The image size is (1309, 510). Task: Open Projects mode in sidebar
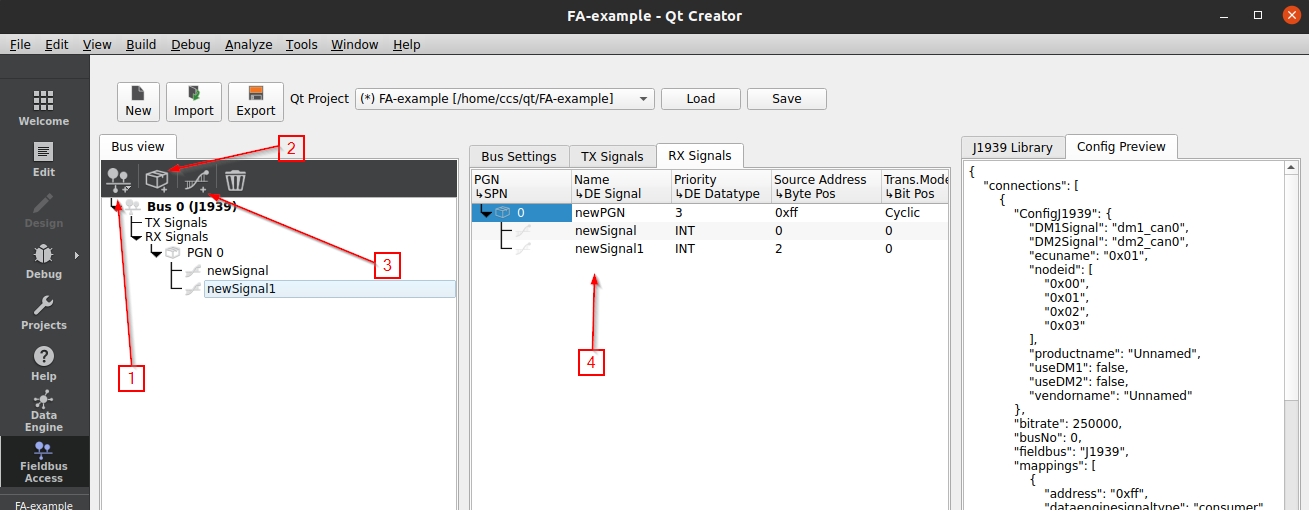44,312
